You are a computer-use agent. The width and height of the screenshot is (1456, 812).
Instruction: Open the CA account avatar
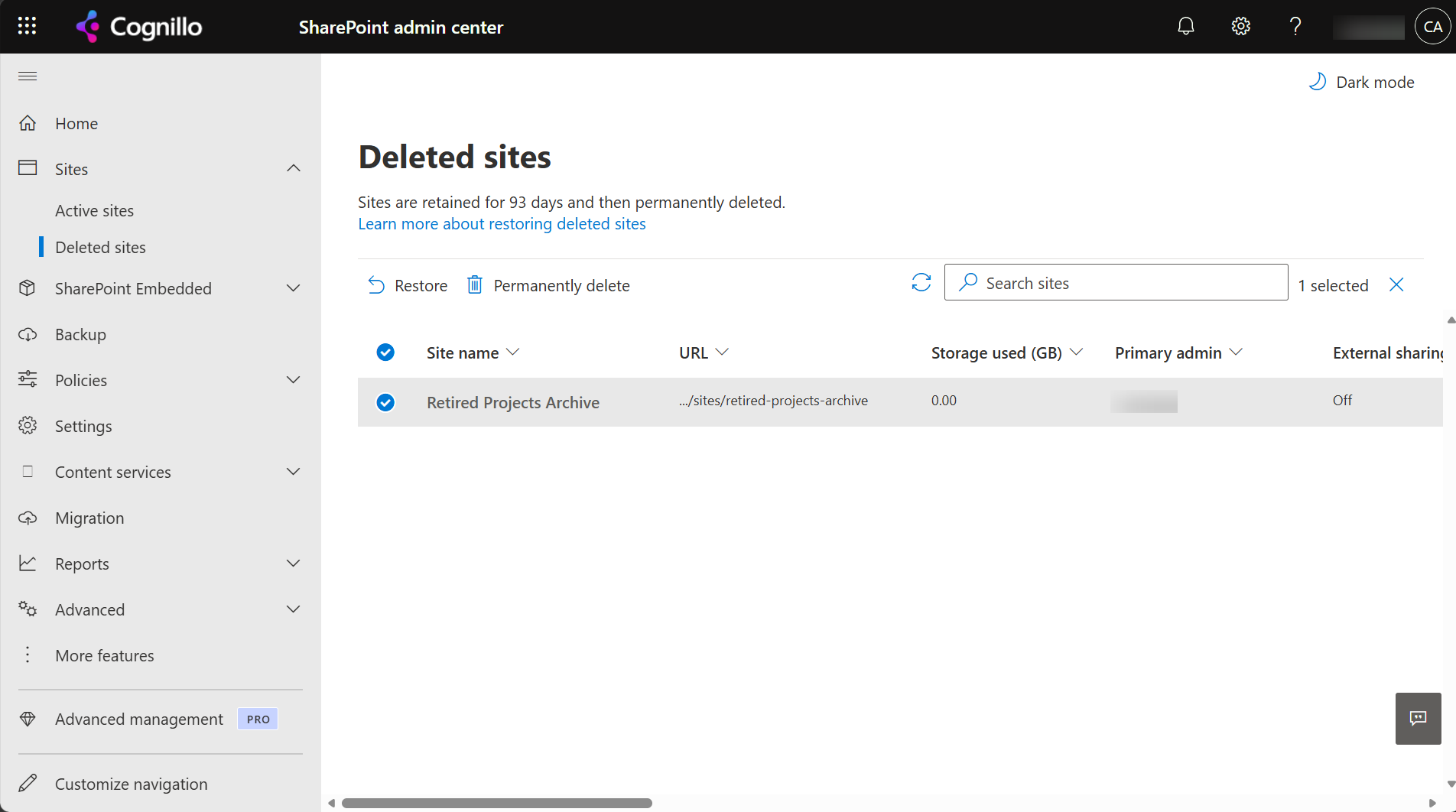pyautogui.click(x=1432, y=27)
